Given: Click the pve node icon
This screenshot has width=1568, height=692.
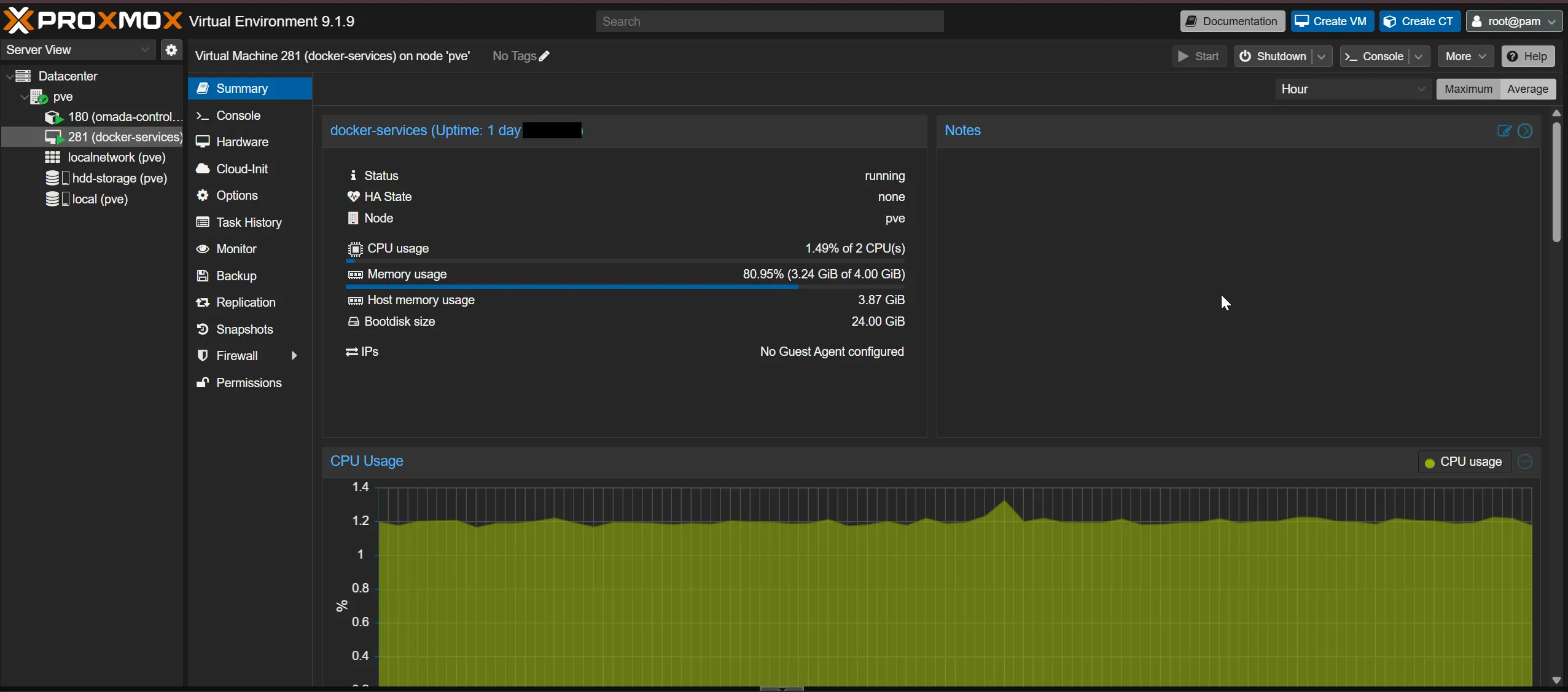Looking at the screenshot, I should 39,96.
